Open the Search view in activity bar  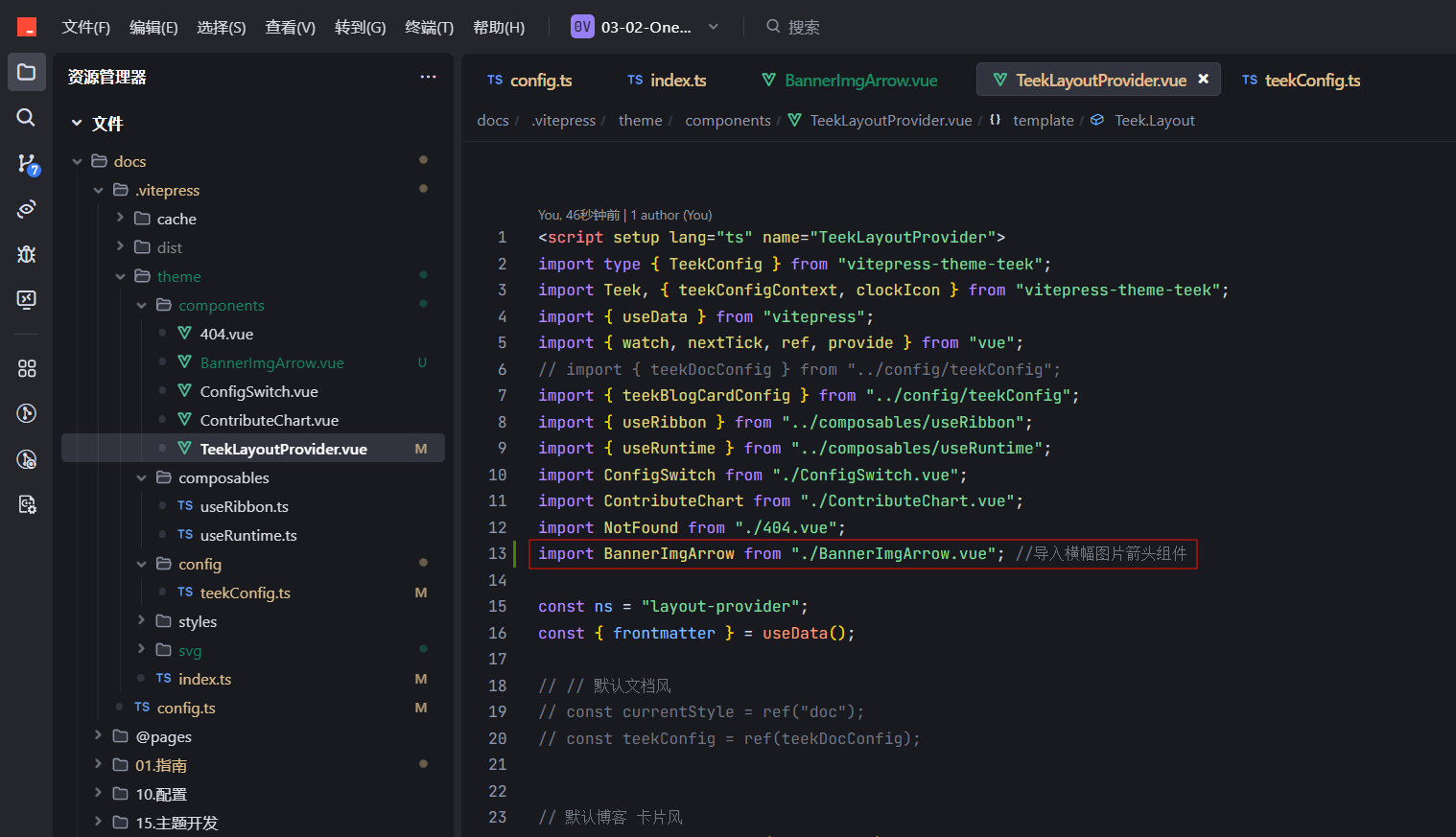click(x=27, y=117)
